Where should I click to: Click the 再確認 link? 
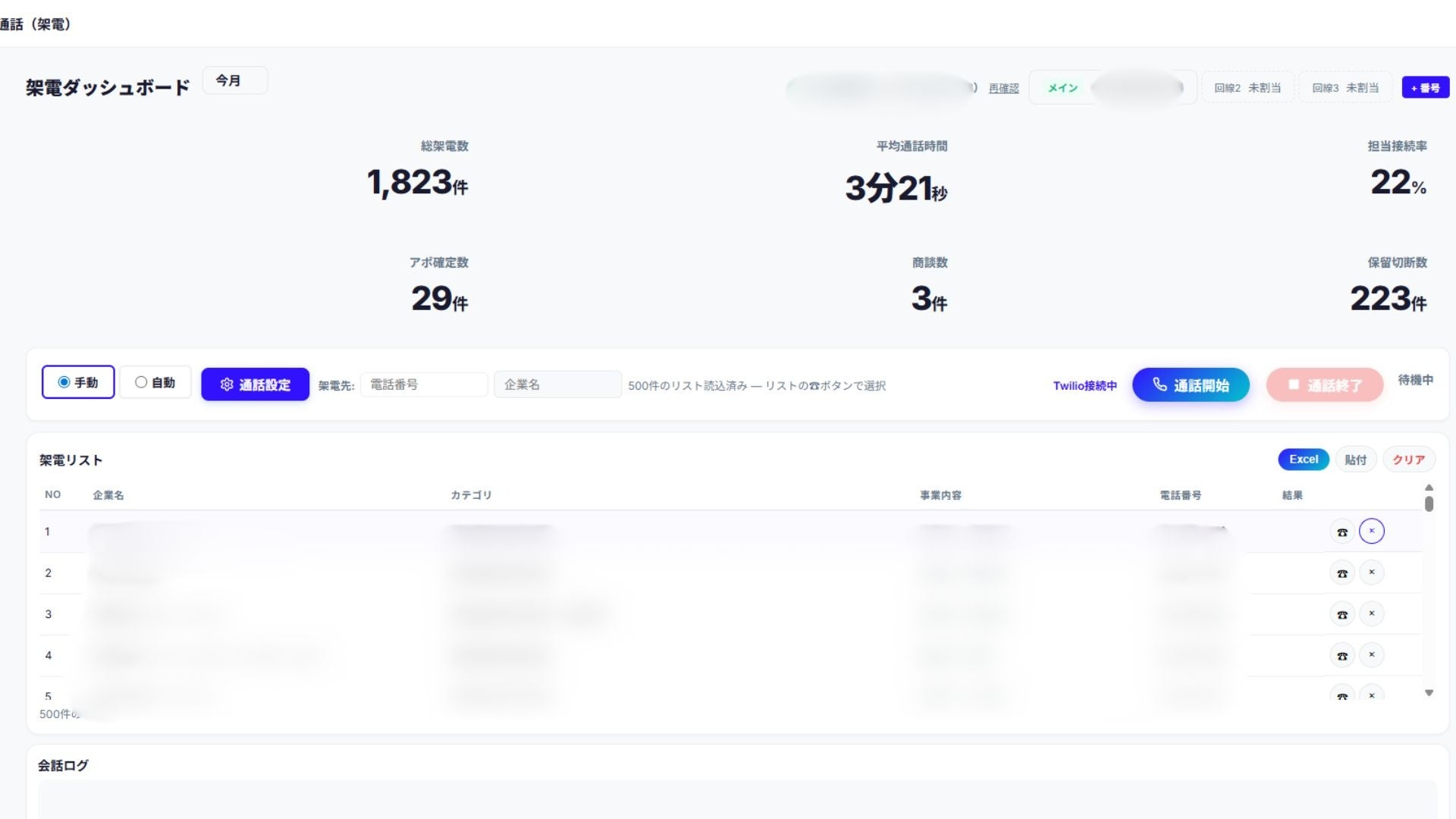[x=1003, y=88]
